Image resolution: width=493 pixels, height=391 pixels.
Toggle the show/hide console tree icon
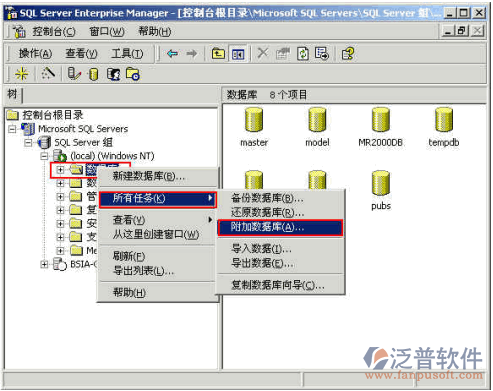(238, 54)
